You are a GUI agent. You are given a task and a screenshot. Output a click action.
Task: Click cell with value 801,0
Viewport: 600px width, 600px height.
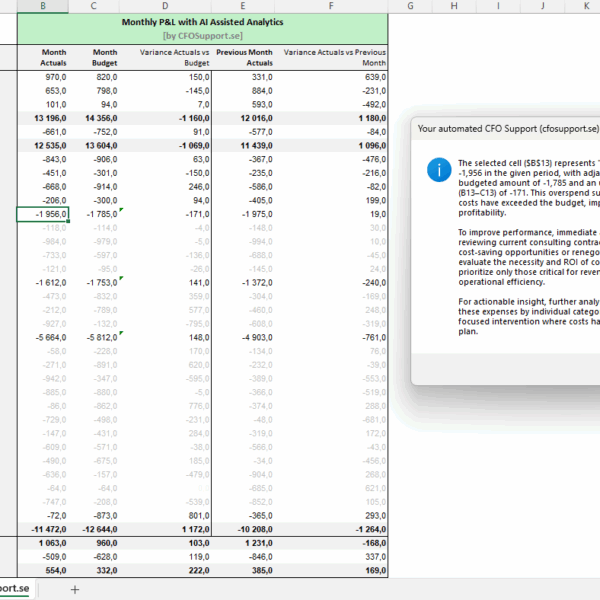pos(165,516)
